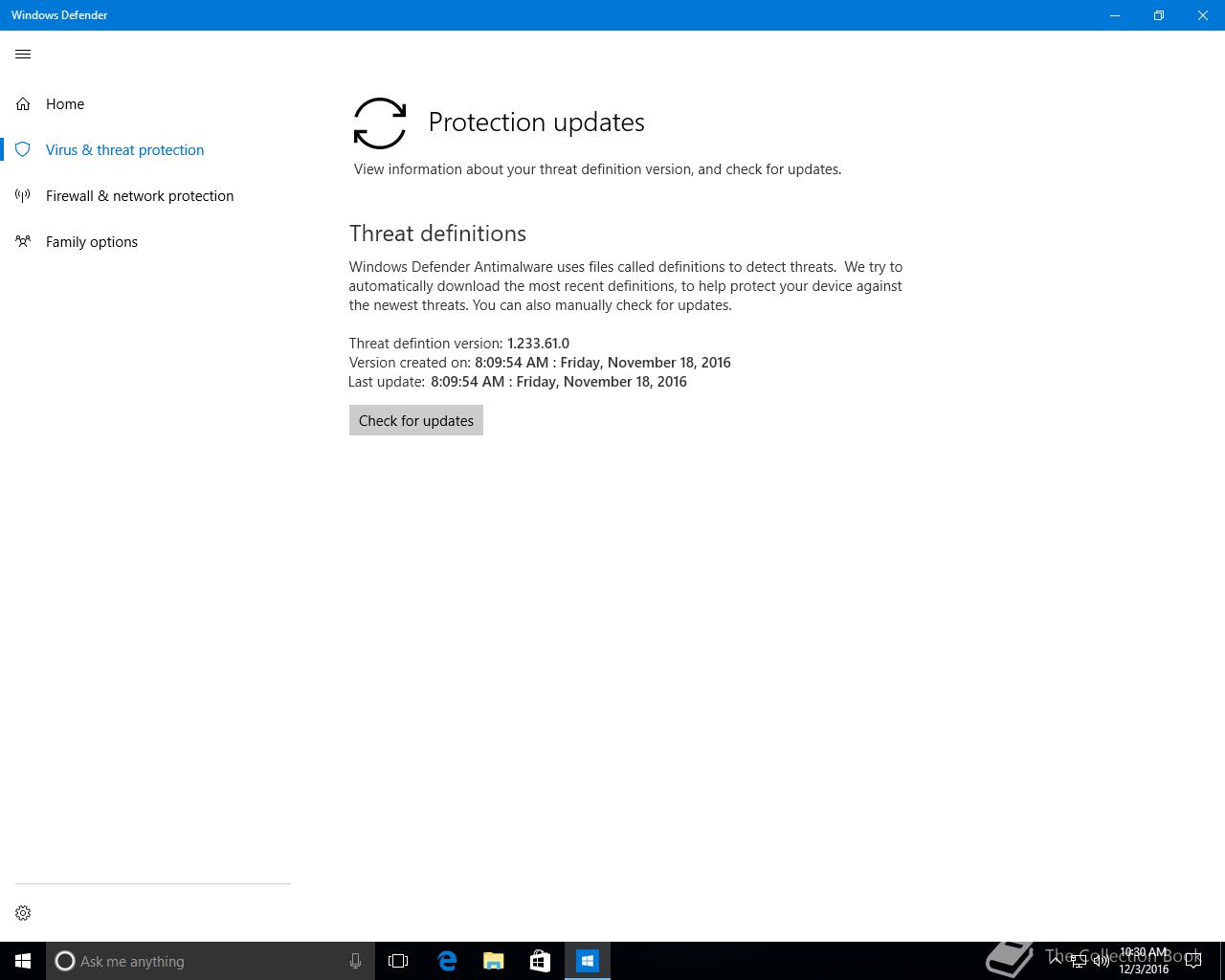Click the family people icon
The image size is (1225, 980).
[x=23, y=241]
